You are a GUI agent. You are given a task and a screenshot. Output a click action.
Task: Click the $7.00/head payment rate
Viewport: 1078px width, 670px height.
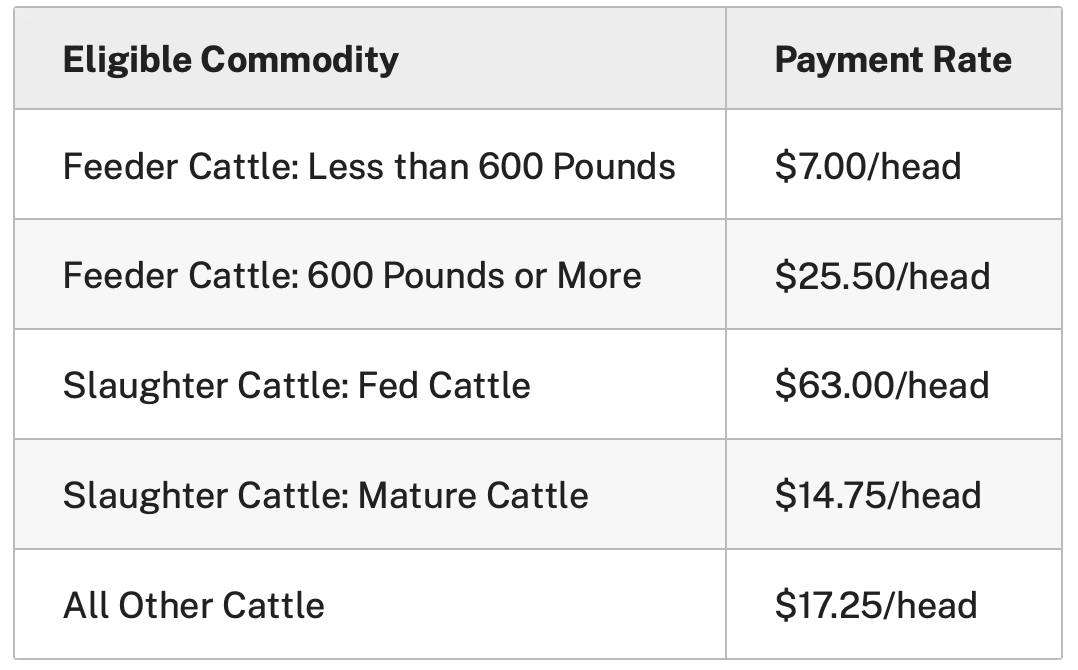pos(867,166)
